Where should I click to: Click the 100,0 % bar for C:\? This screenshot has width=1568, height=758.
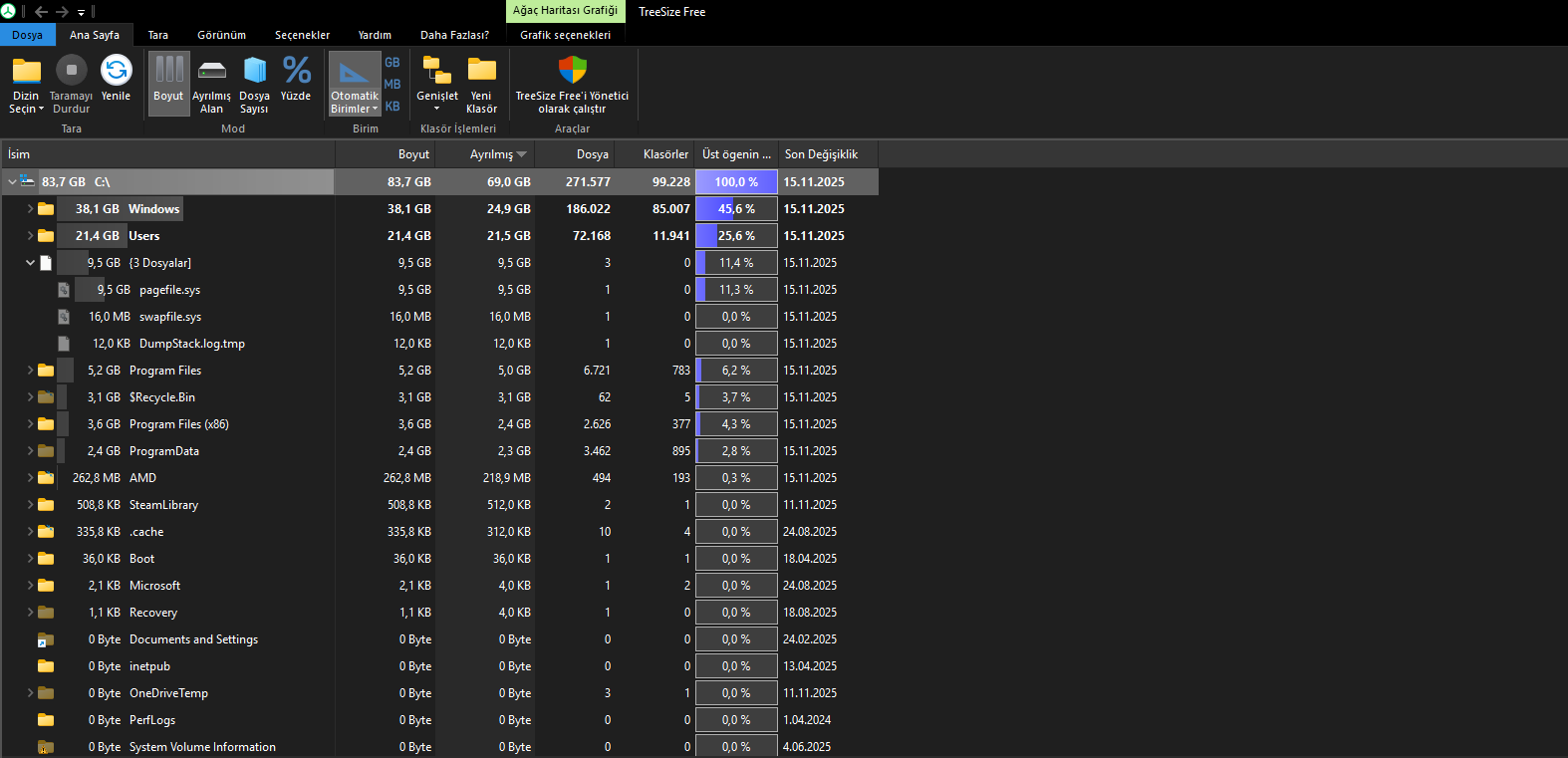click(x=736, y=182)
